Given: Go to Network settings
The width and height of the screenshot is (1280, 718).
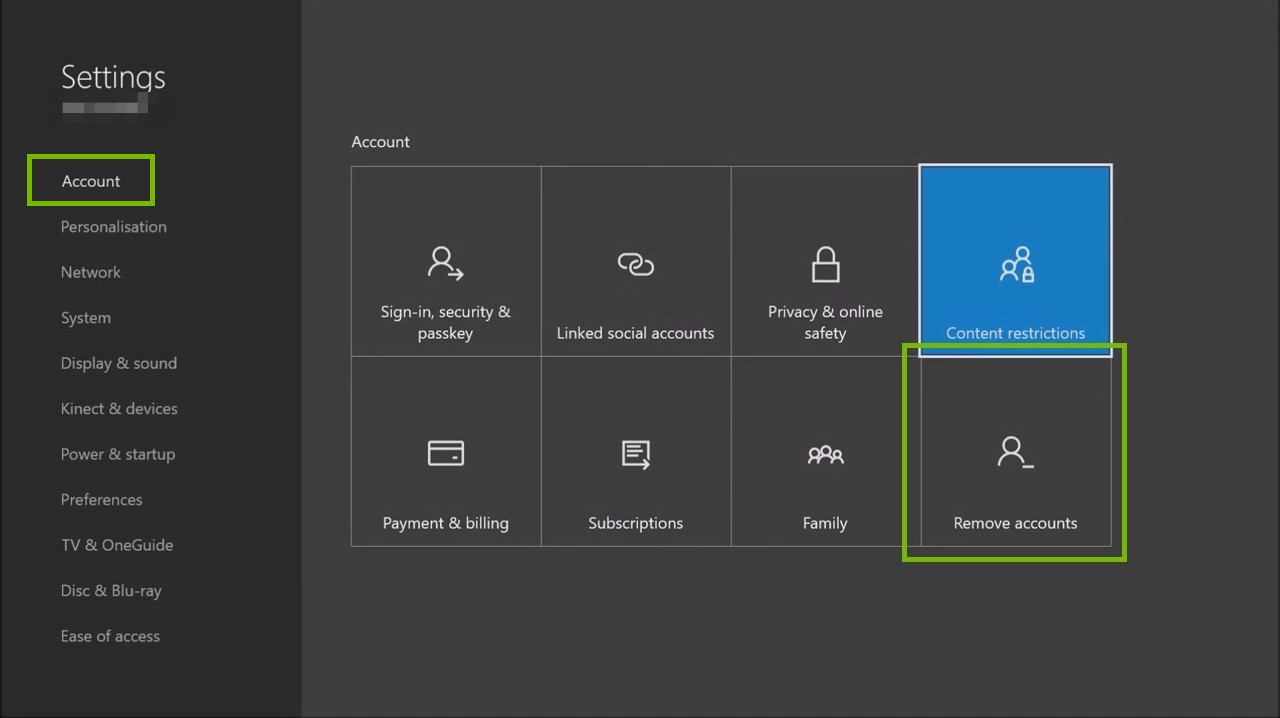Looking at the screenshot, I should coord(91,271).
